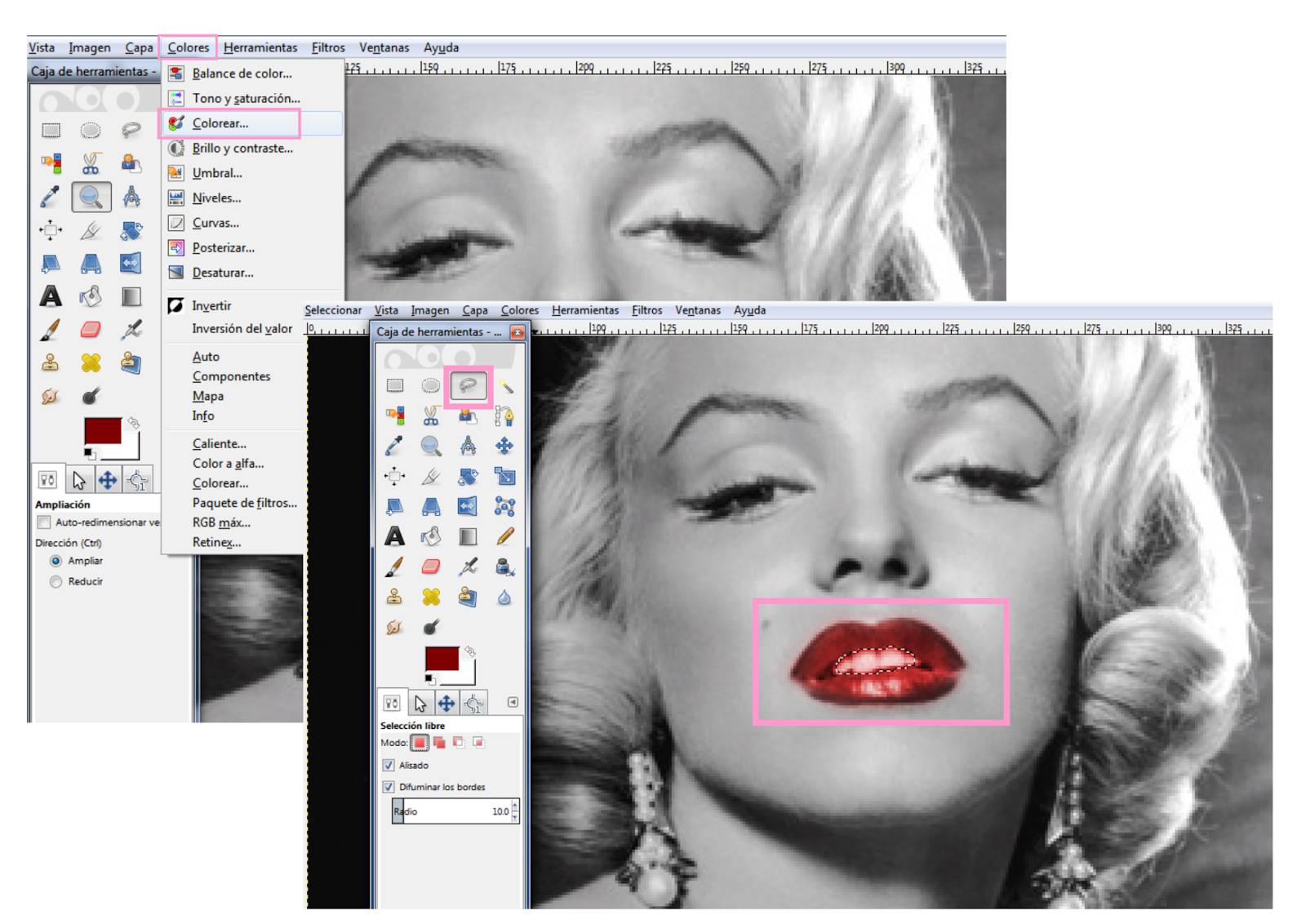Click active Zoom tool in back toolbox
1306x924 pixels.
(91, 197)
